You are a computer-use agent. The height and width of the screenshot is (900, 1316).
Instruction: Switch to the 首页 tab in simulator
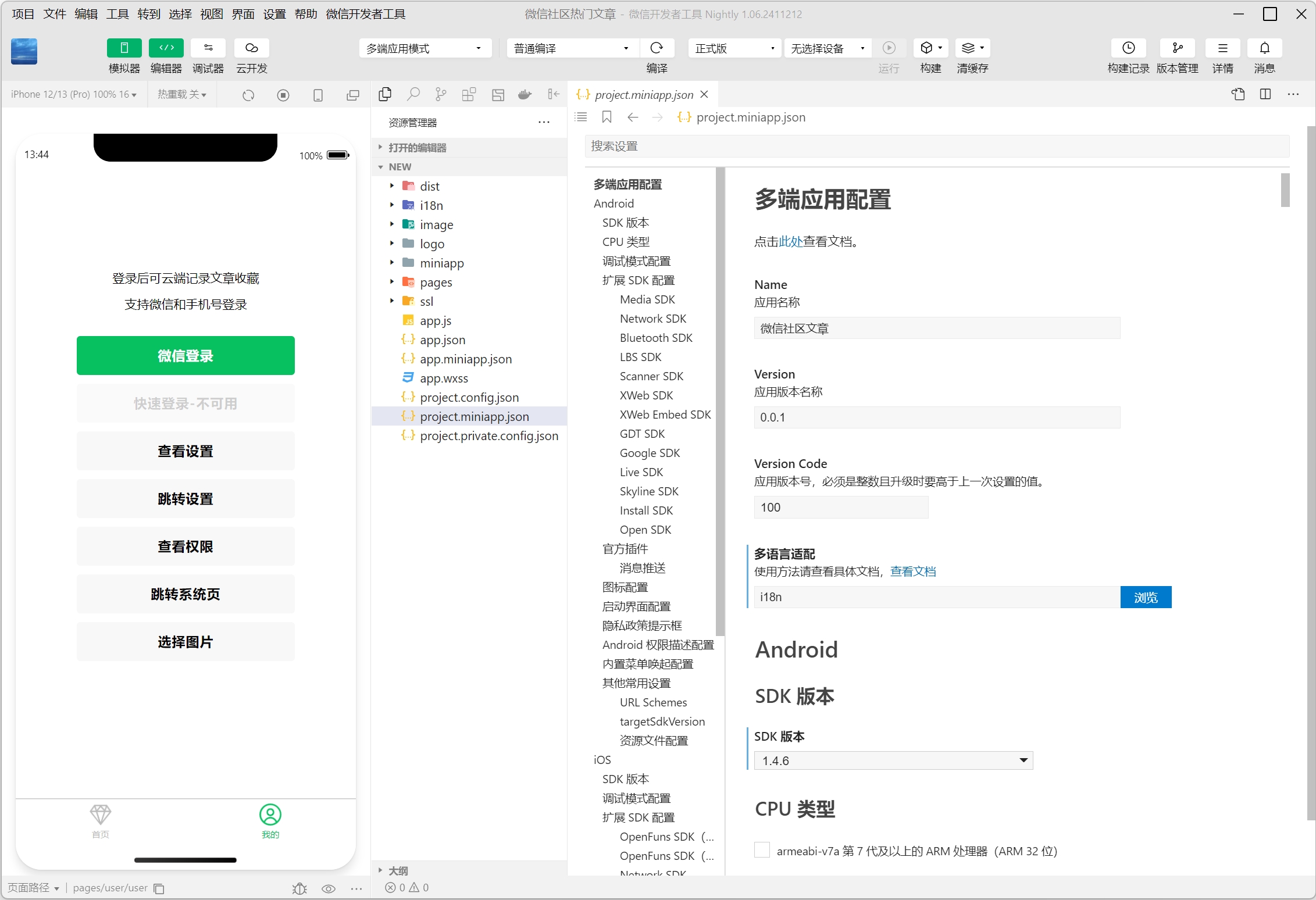click(101, 821)
